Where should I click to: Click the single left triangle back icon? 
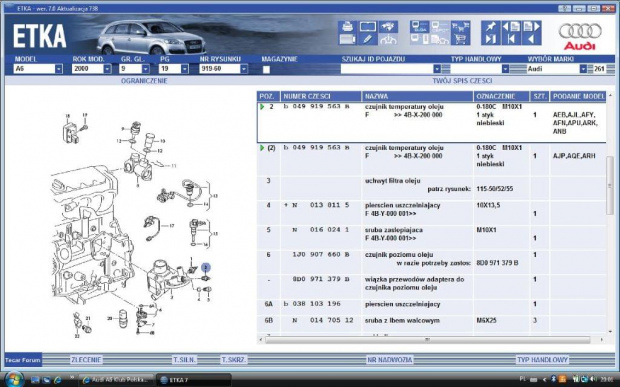pyautogui.click(x=531, y=39)
